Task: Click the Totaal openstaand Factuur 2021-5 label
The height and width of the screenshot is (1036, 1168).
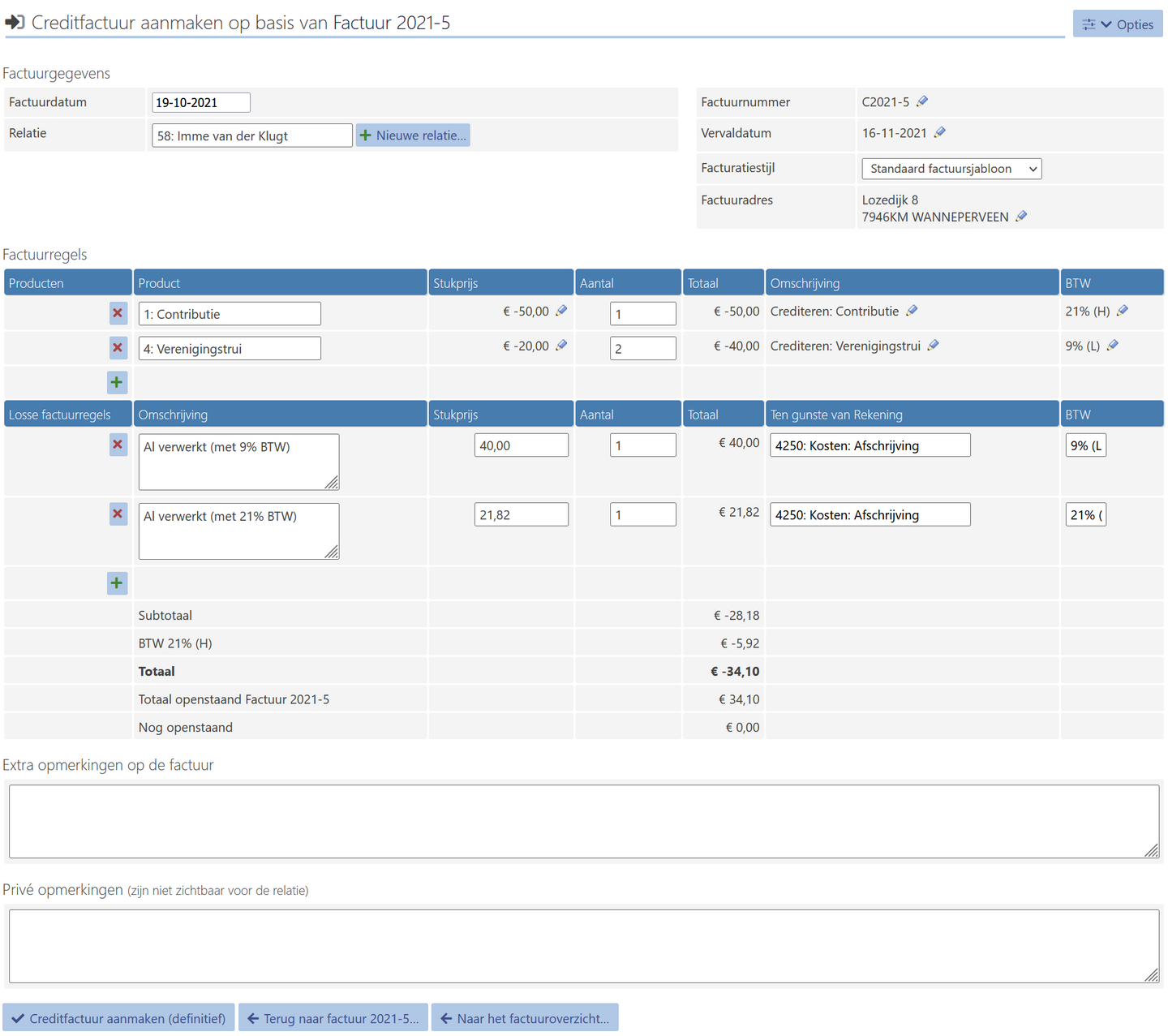Action: (234, 699)
